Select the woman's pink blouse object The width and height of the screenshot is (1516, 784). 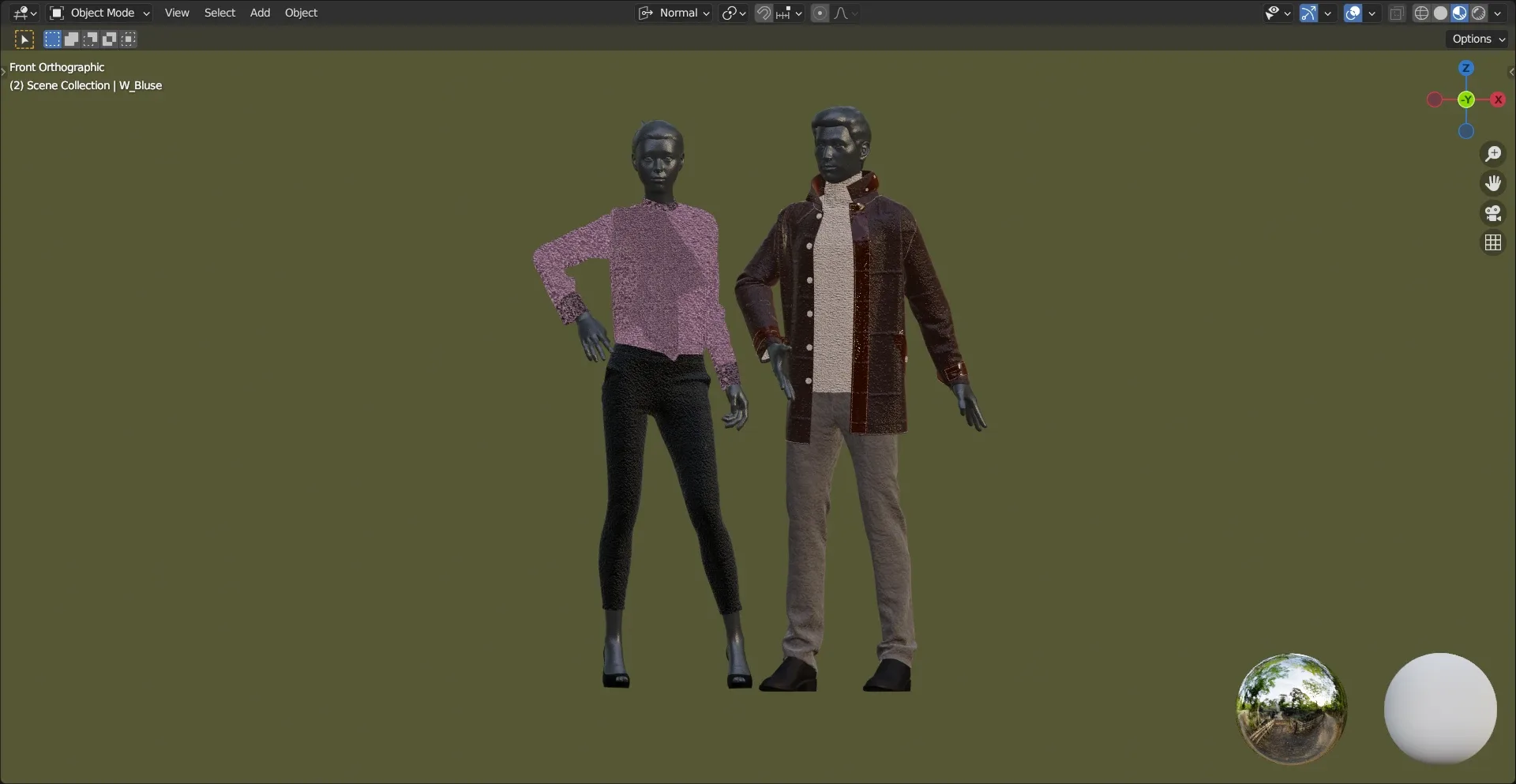point(663,276)
